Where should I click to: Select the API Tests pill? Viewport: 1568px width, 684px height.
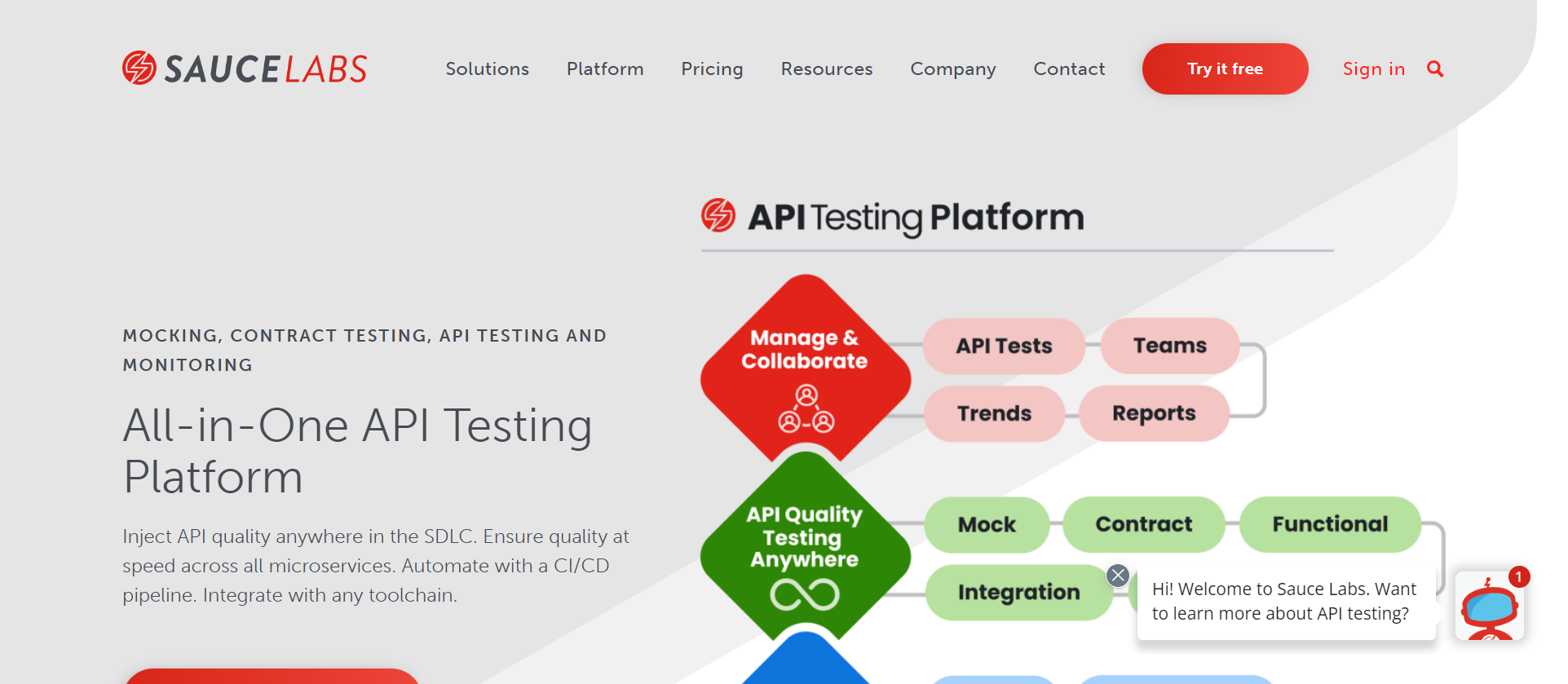tap(1005, 346)
